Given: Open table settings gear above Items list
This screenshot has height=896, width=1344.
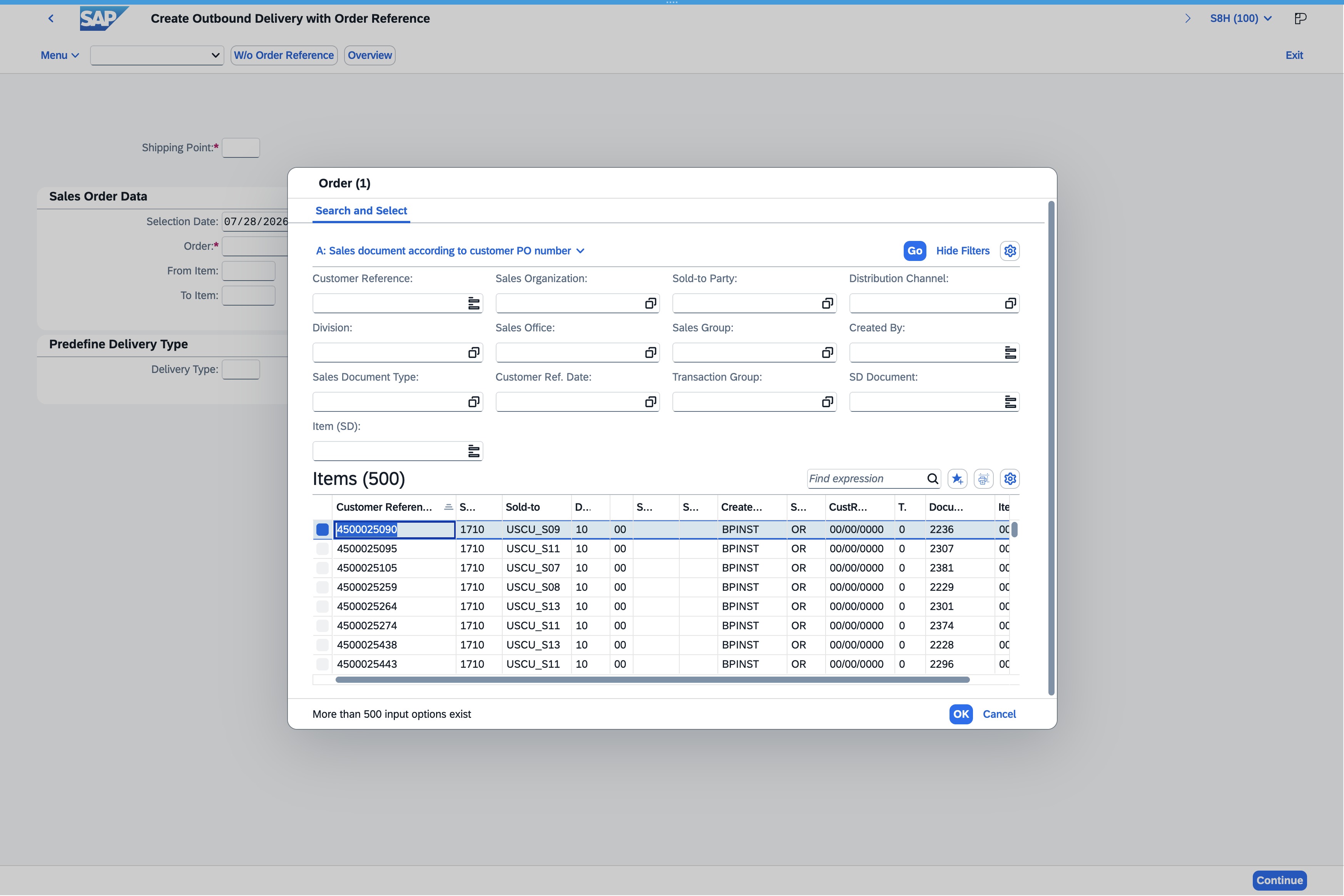Looking at the screenshot, I should 1010,479.
